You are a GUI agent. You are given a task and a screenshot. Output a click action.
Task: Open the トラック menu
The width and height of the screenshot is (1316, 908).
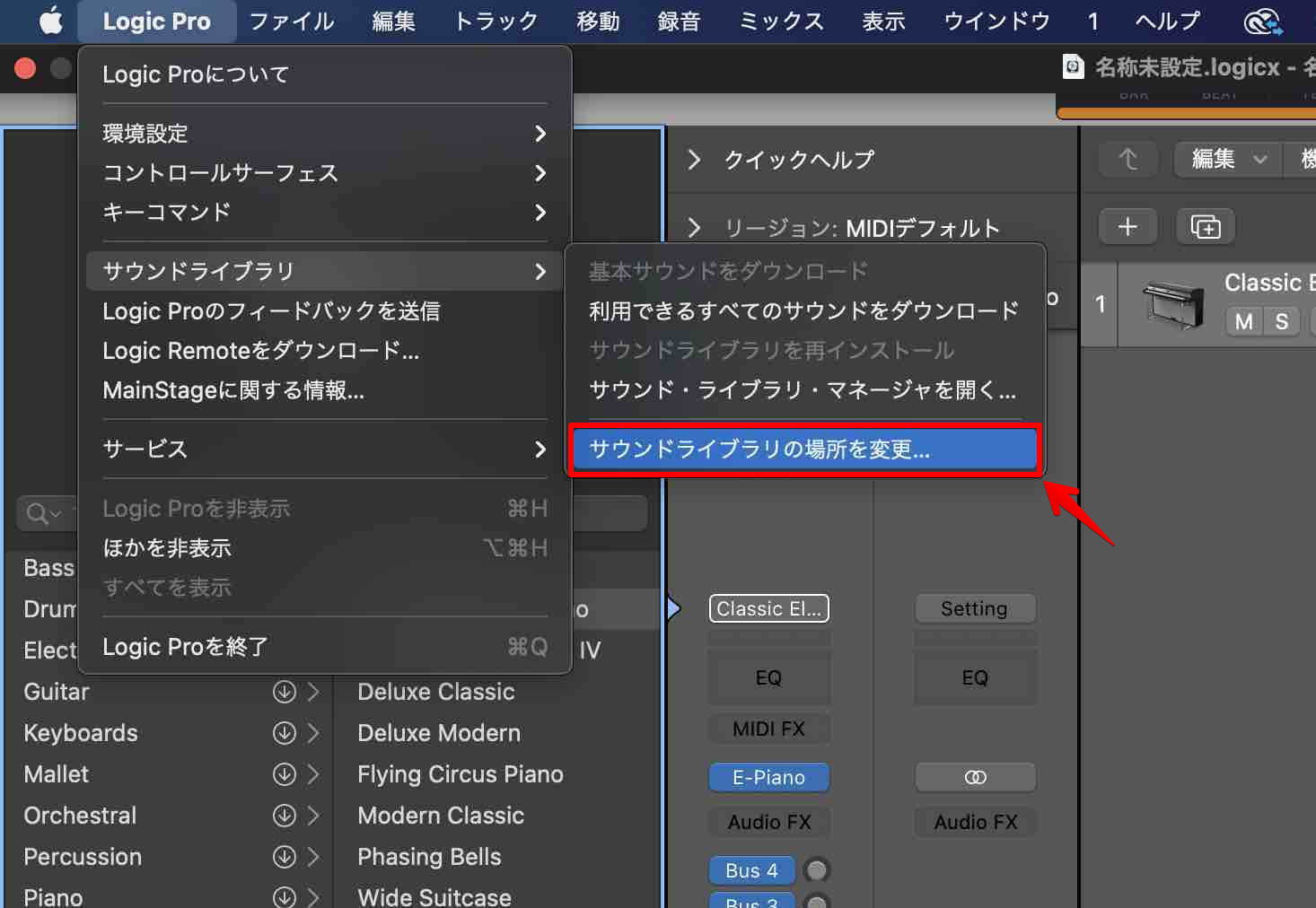coord(496,21)
